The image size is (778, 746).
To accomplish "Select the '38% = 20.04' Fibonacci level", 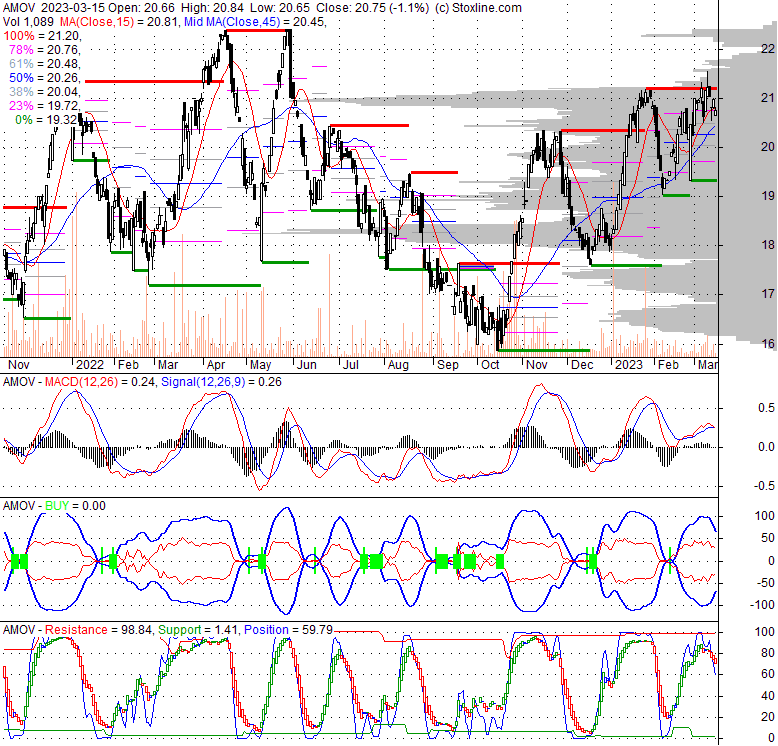I will click(44, 92).
